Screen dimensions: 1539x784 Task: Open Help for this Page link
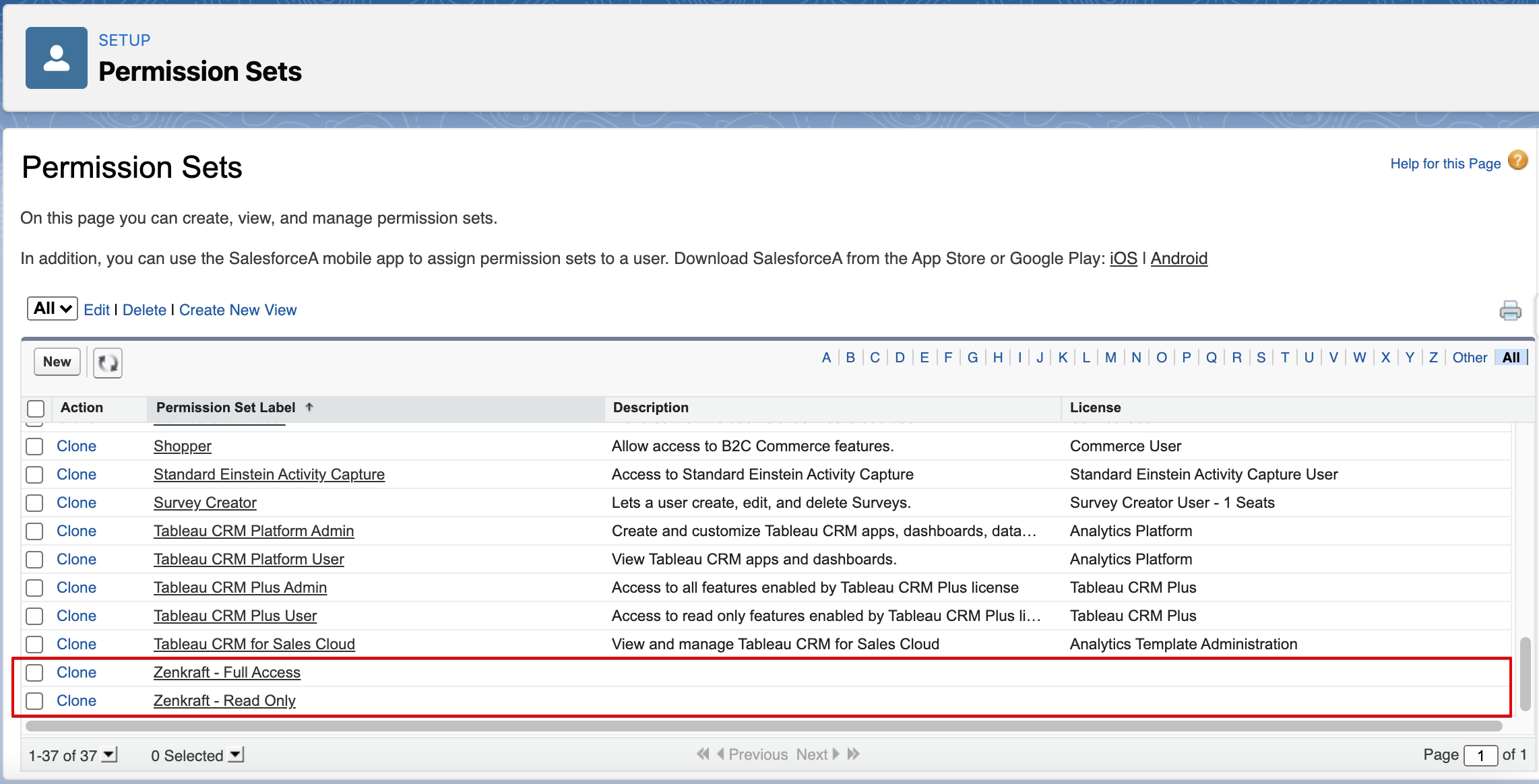click(1445, 164)
